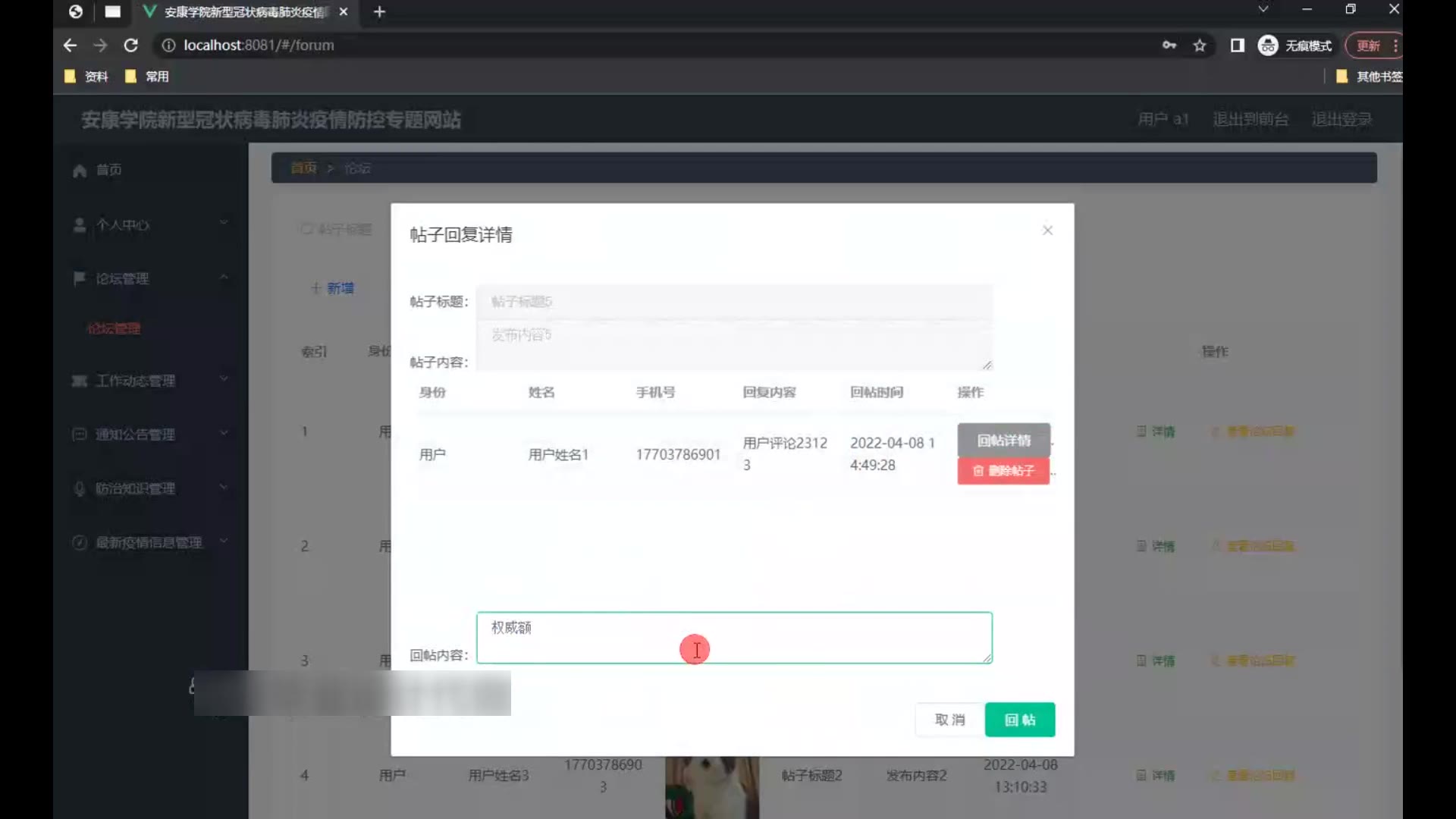Open the 常用 bookmarks folder

coord(147,77)
